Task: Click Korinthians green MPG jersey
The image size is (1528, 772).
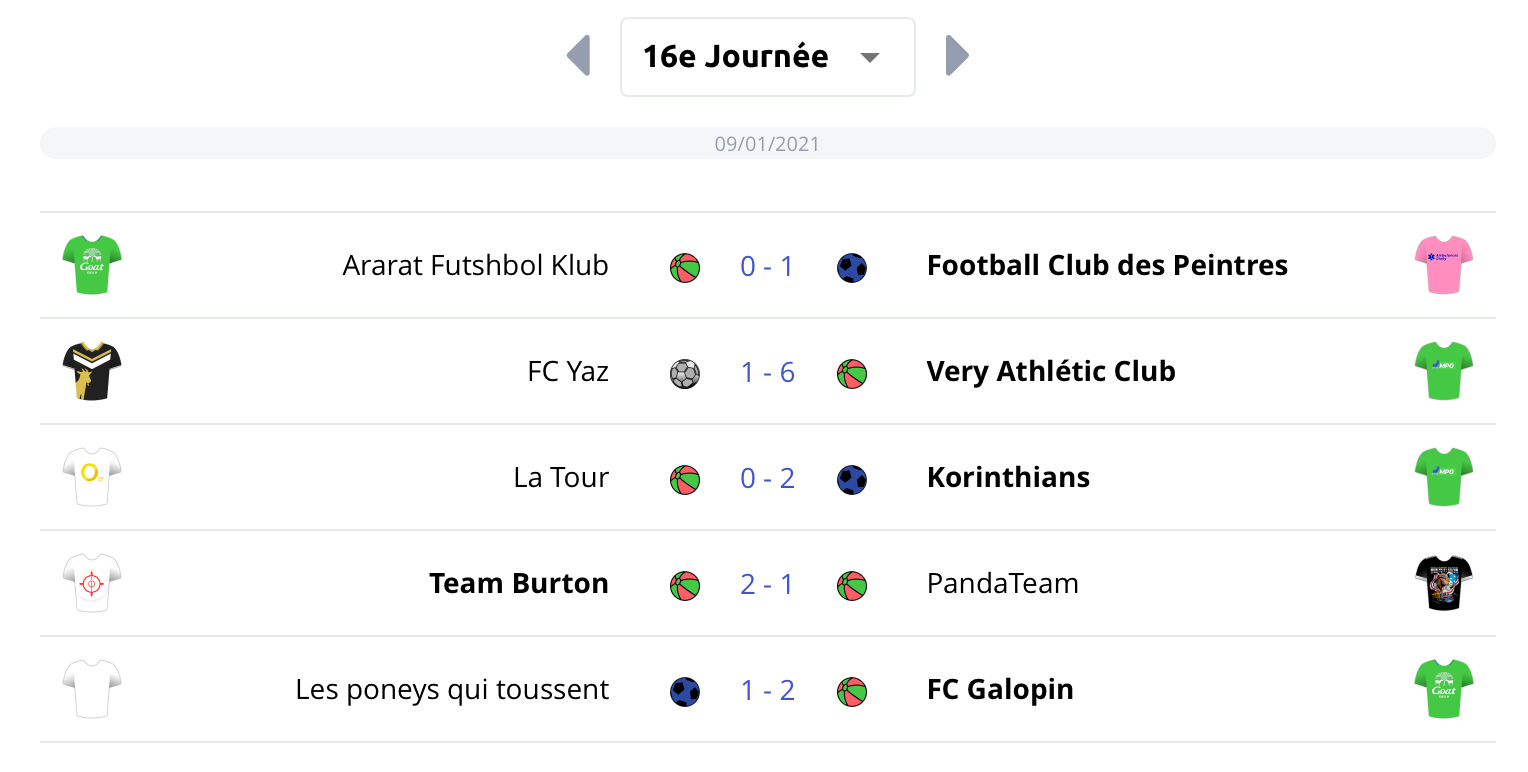Action: 1443,477
